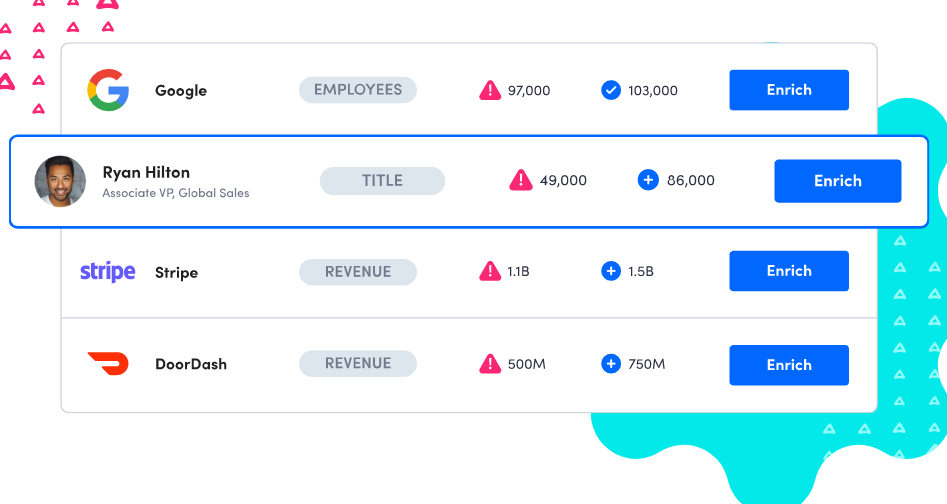Click plus icon beside 1.5B
947x504 pixels.
point(611,272)
